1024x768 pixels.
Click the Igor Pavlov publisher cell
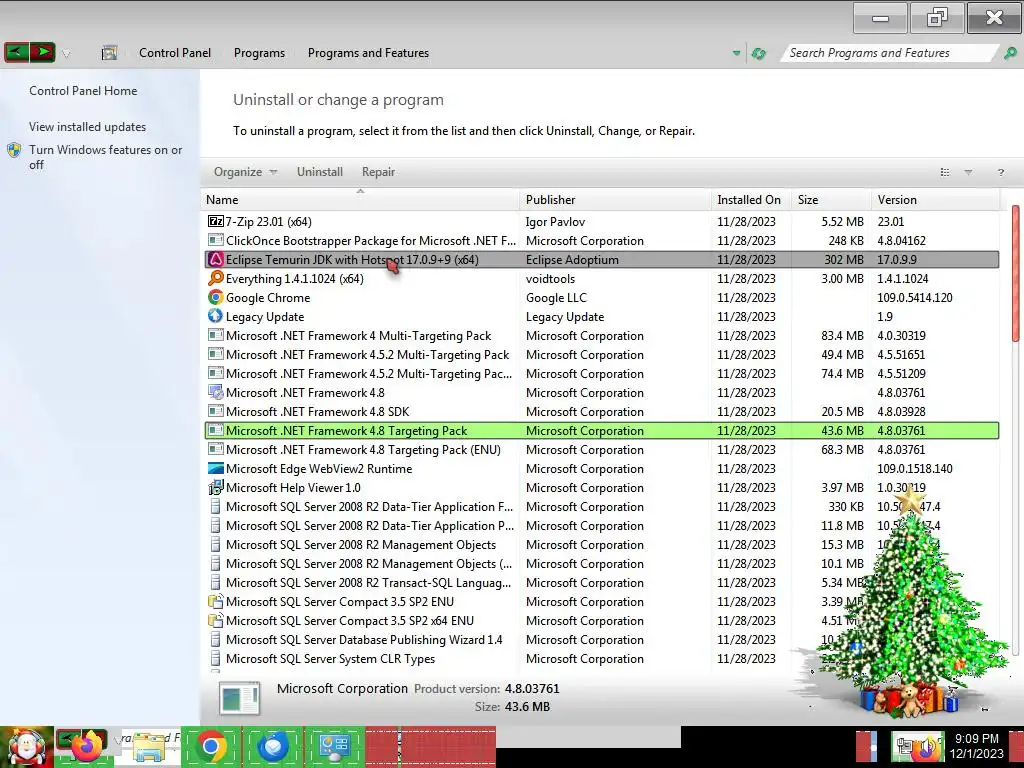(555, 221)
